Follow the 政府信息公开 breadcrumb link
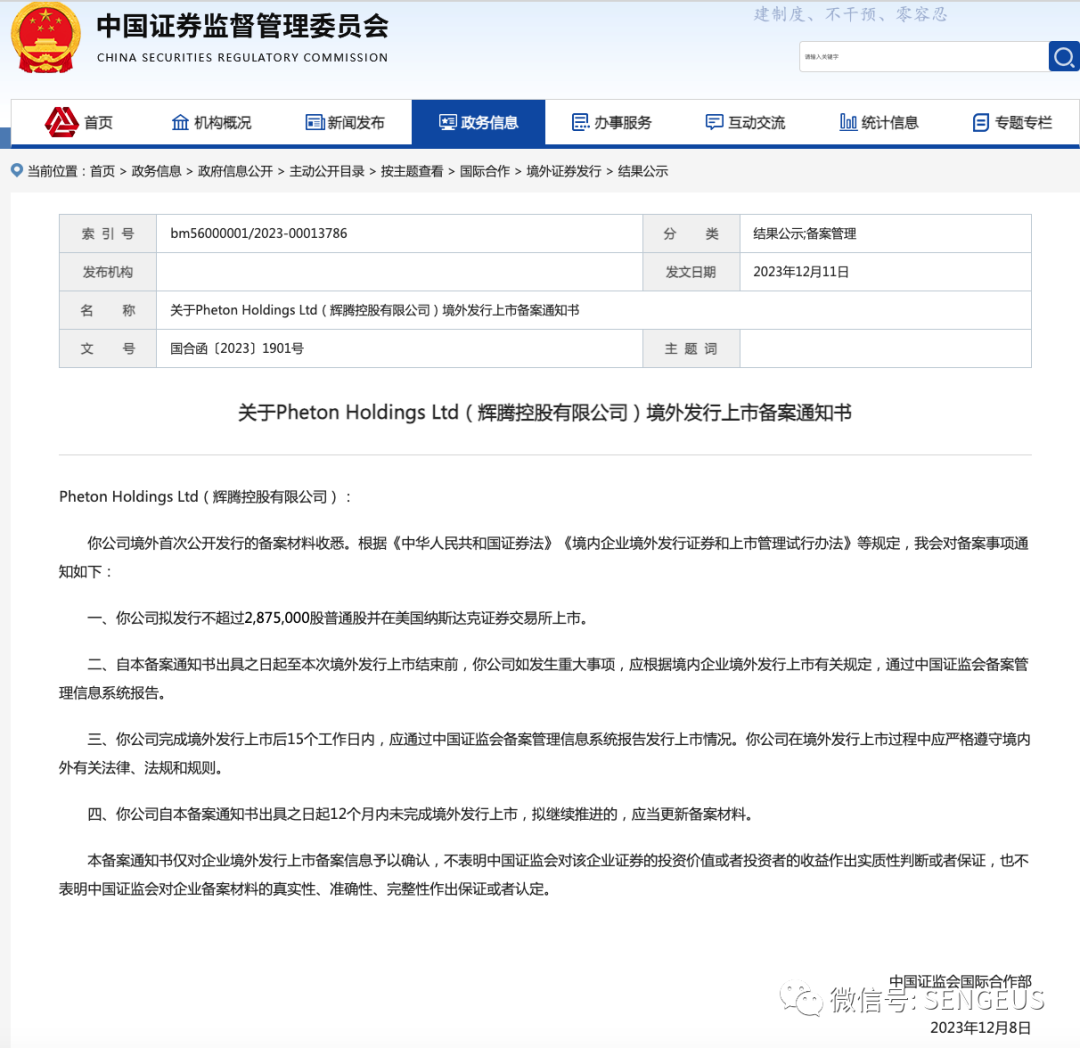 click(x=236, y=171)
